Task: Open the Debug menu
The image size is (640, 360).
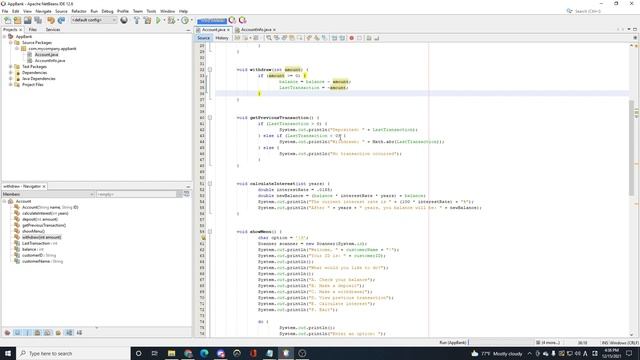Action: [x=107, y=11]
